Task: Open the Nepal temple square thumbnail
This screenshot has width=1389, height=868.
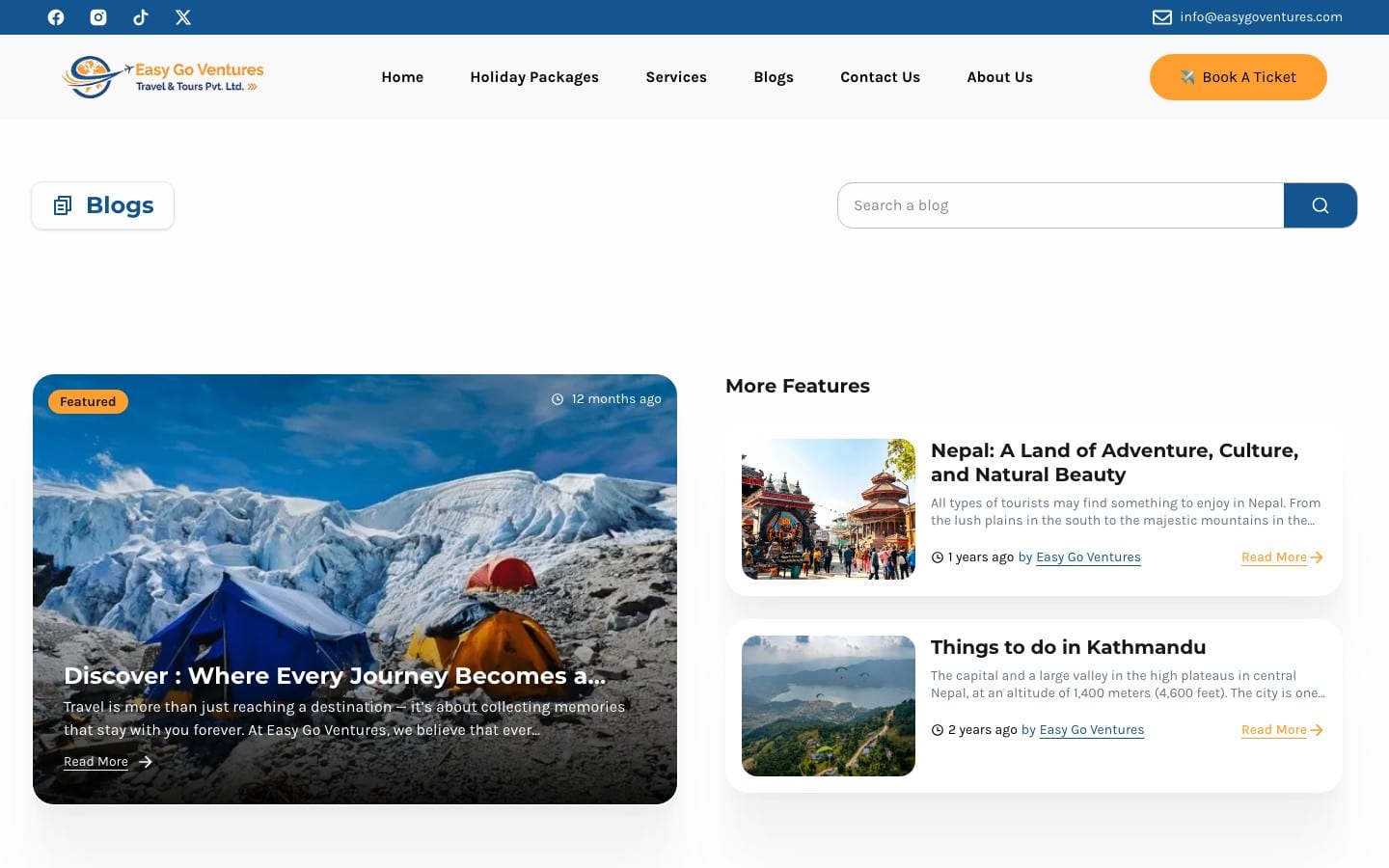Action: pyautogui.click(x=829, y=509)
